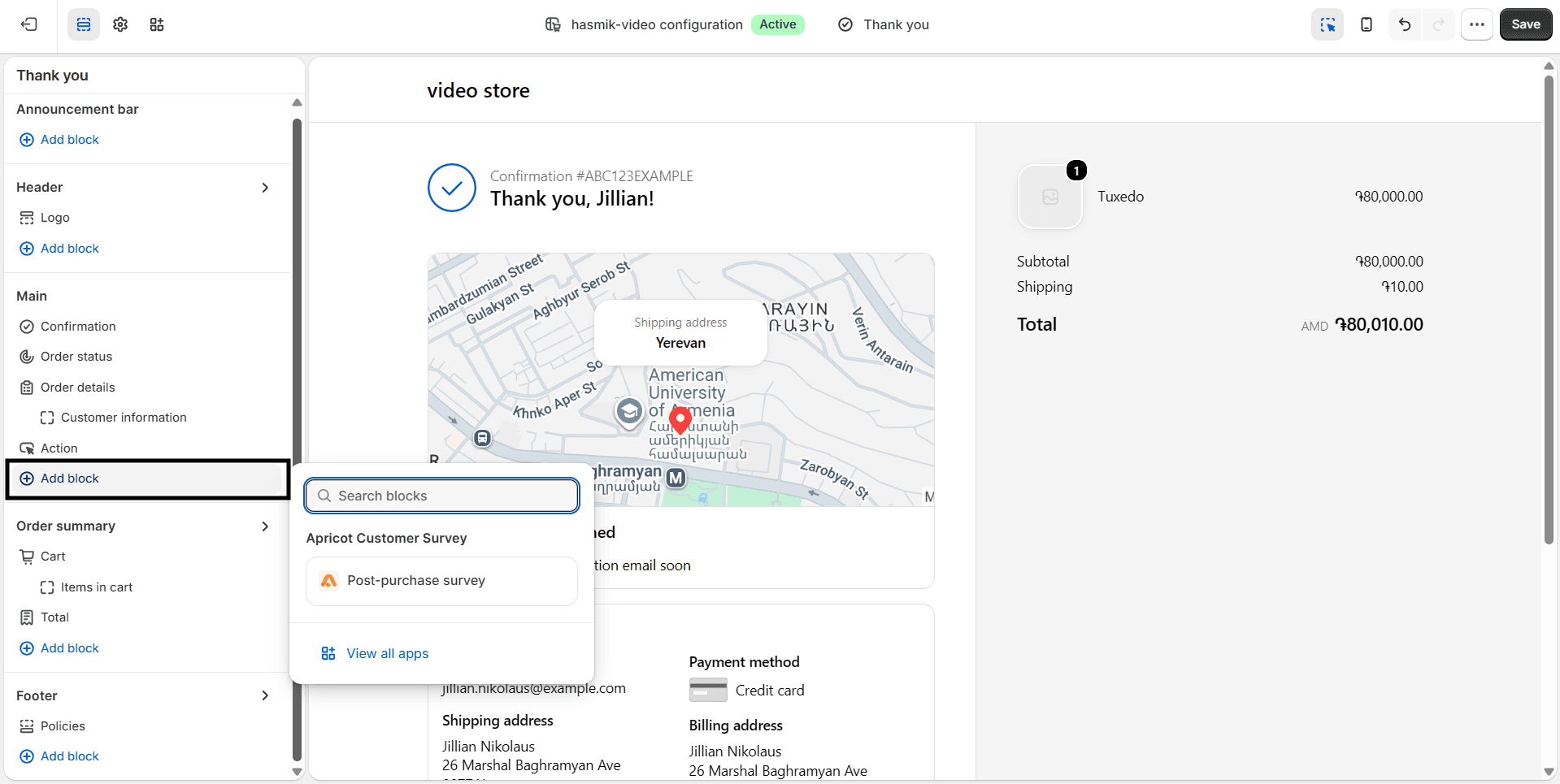Click the Search blocks field
The image size is (1560, 784).
coord(442,496)
